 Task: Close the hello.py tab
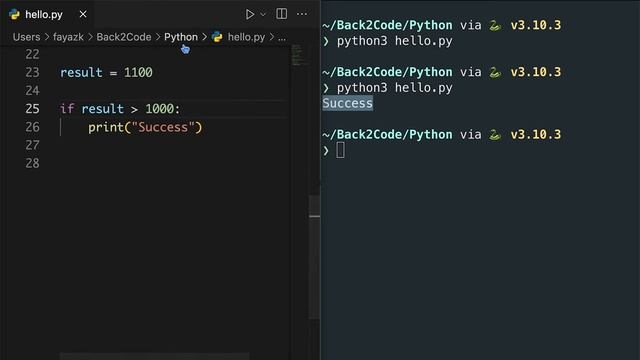pos(83,14)
